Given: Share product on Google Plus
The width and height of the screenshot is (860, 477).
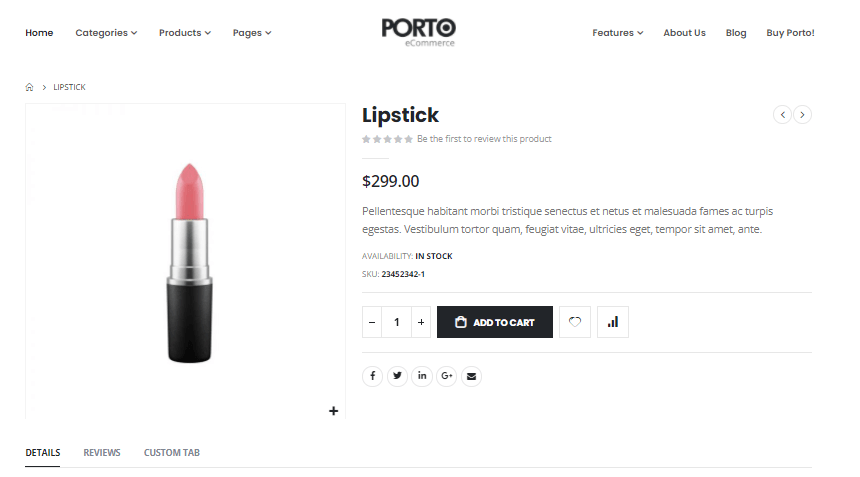Looking at the screenshot, I should point(447,376).
